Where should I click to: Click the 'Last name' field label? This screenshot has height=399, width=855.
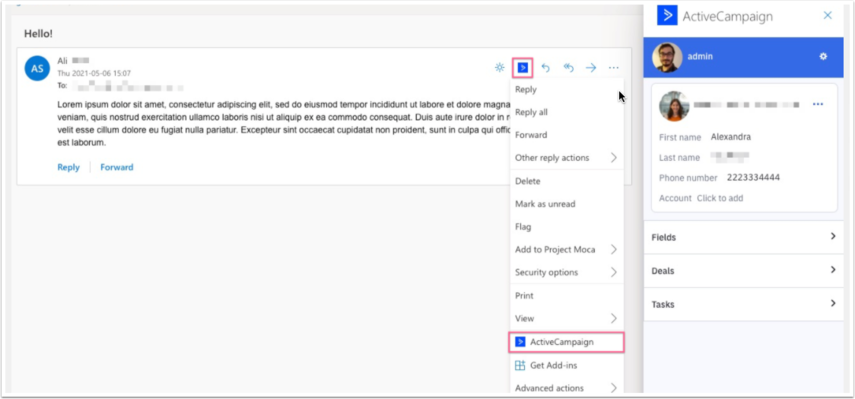679,158
